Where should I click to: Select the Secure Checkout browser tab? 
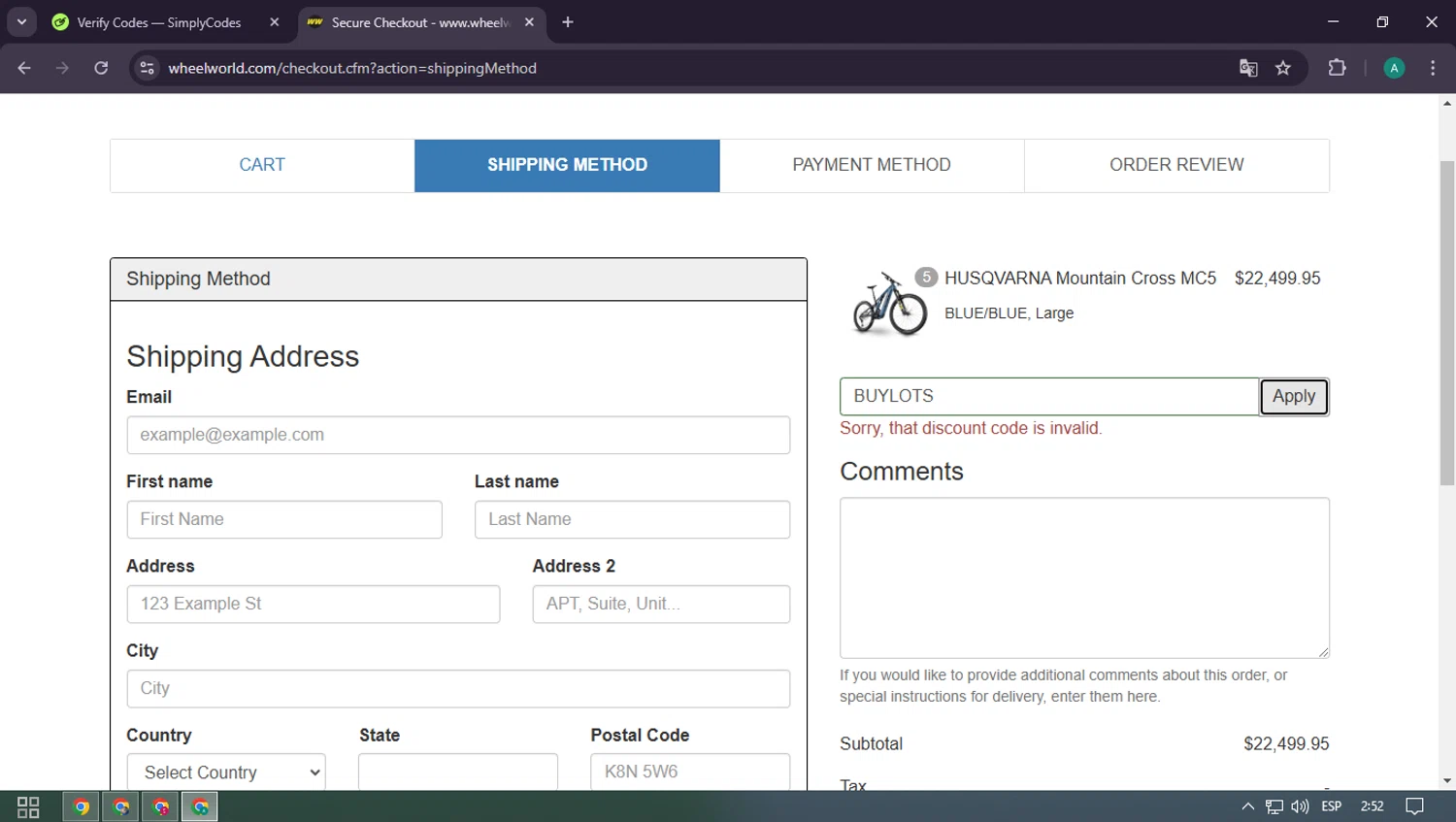421,22
